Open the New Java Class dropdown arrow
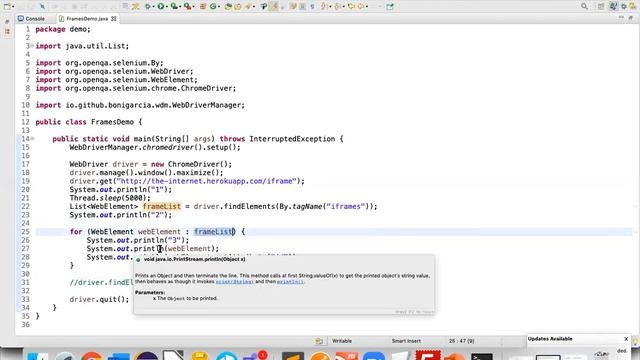The image size is (640, 360). tap(219, 7)
